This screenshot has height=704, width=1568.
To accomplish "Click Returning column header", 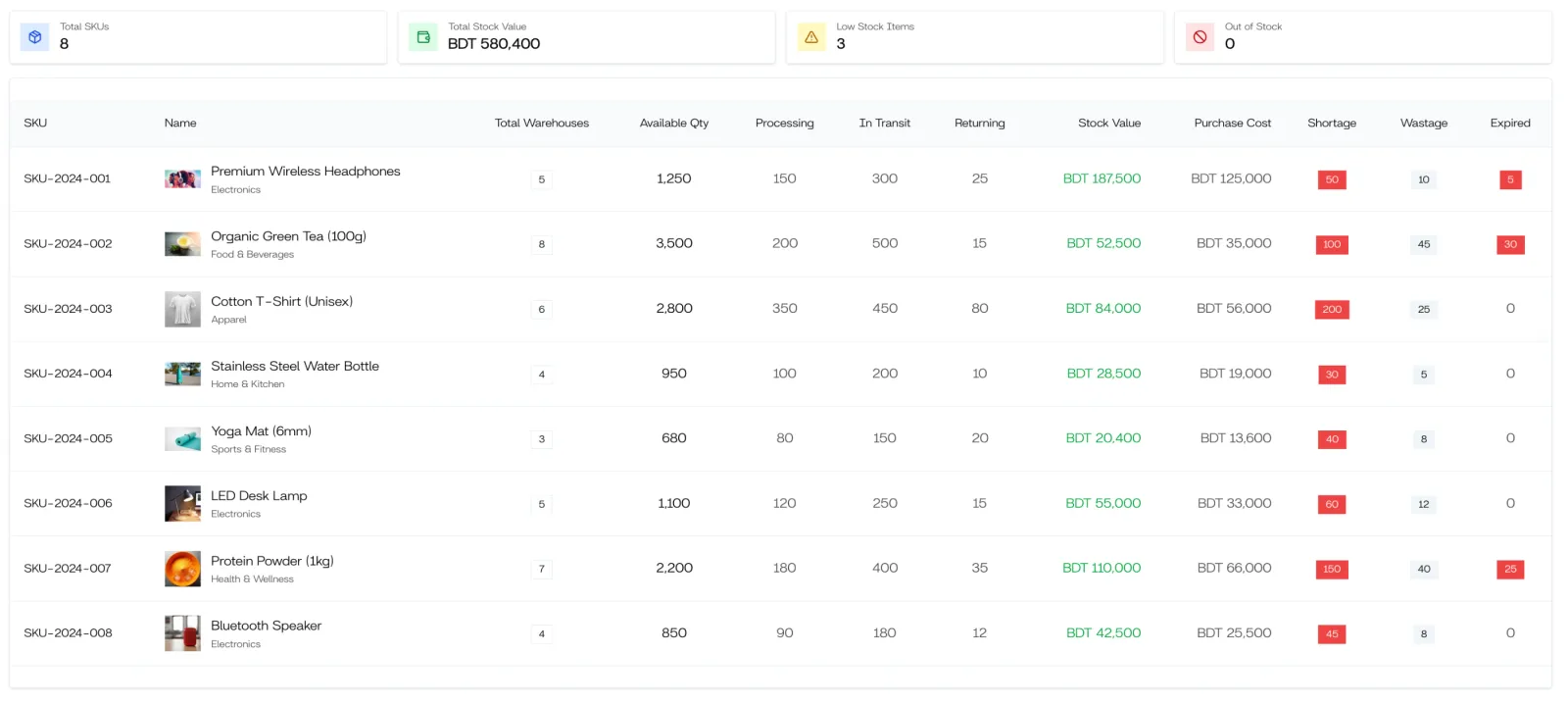I will coord(980,124).
